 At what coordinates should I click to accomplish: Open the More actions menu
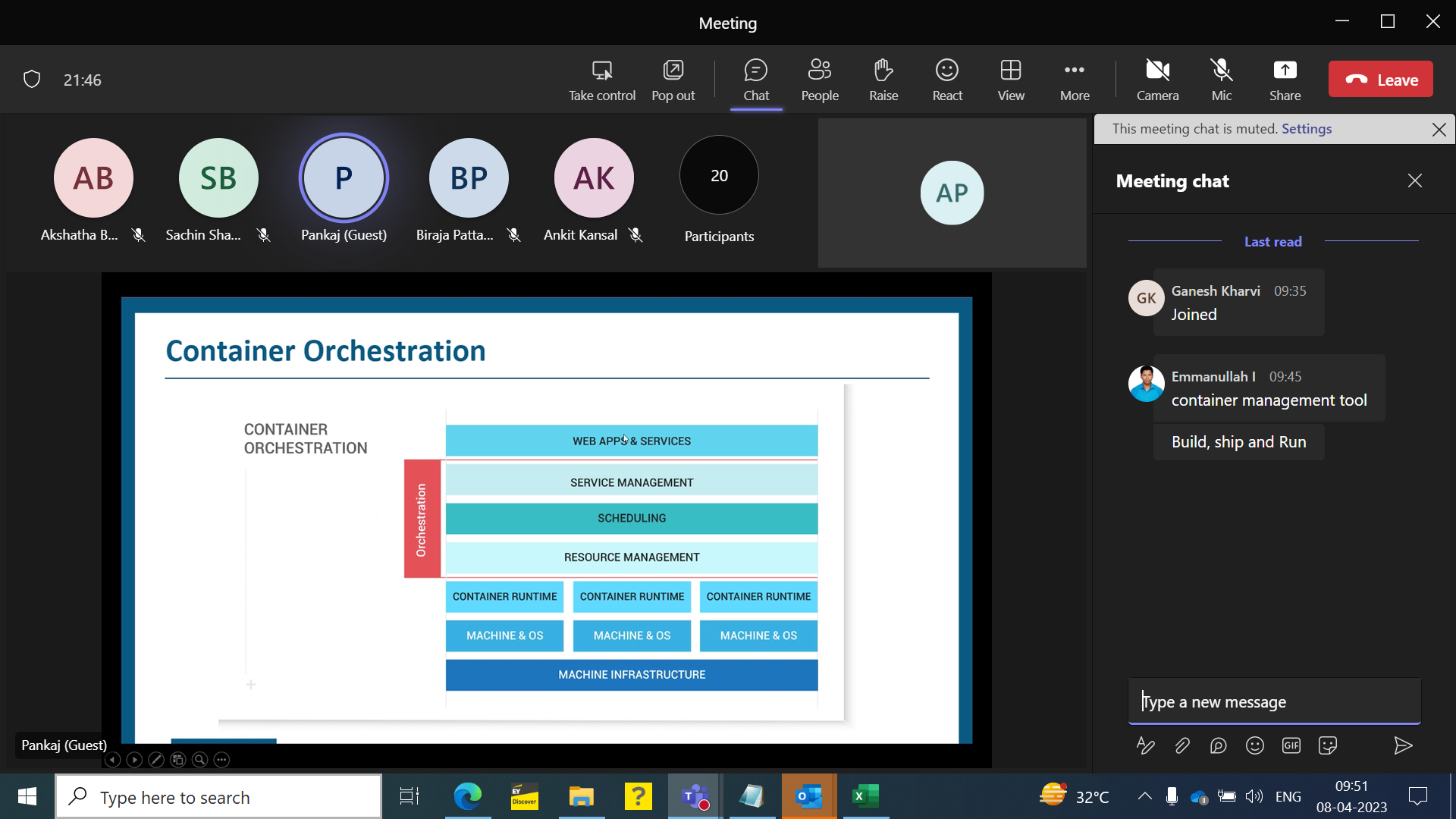[x=1075, y=80]
